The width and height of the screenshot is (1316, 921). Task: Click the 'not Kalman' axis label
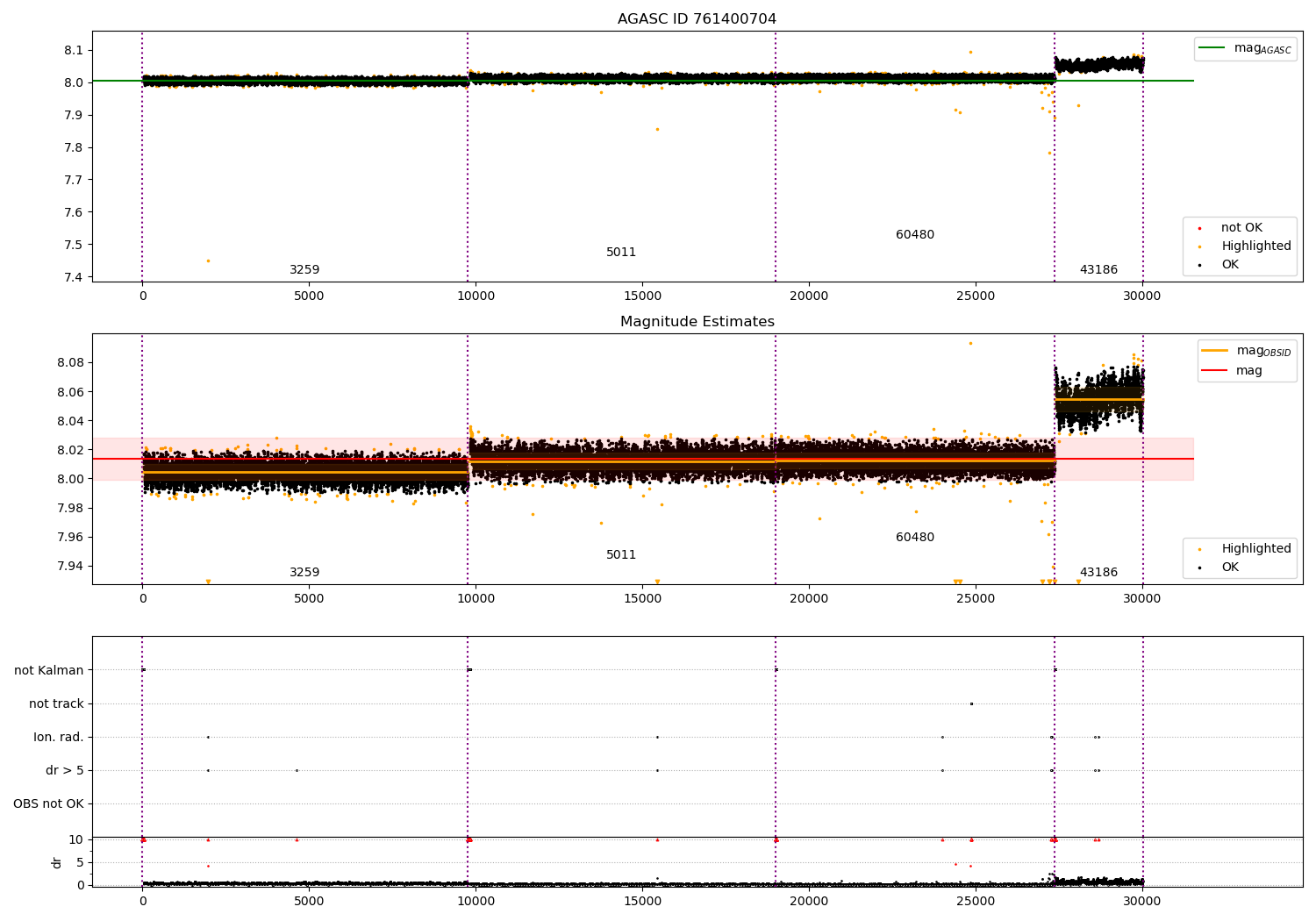(49, 671)
